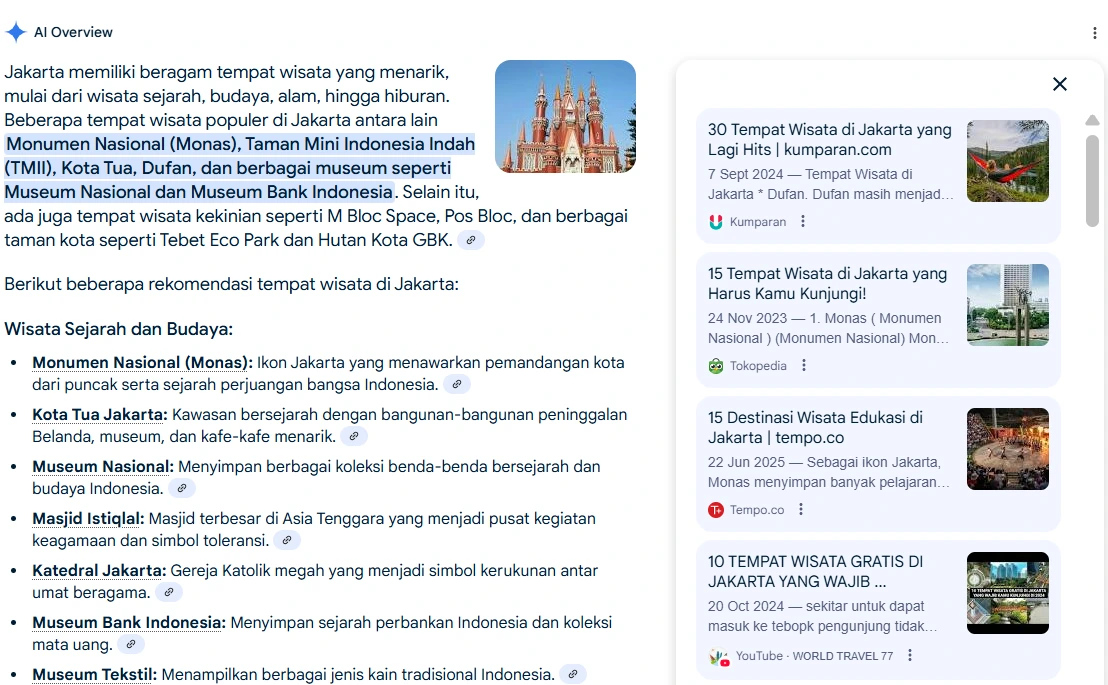Click link icon after Museum Tekstil description
The image size is (1108, 685).
pos(573,674)
